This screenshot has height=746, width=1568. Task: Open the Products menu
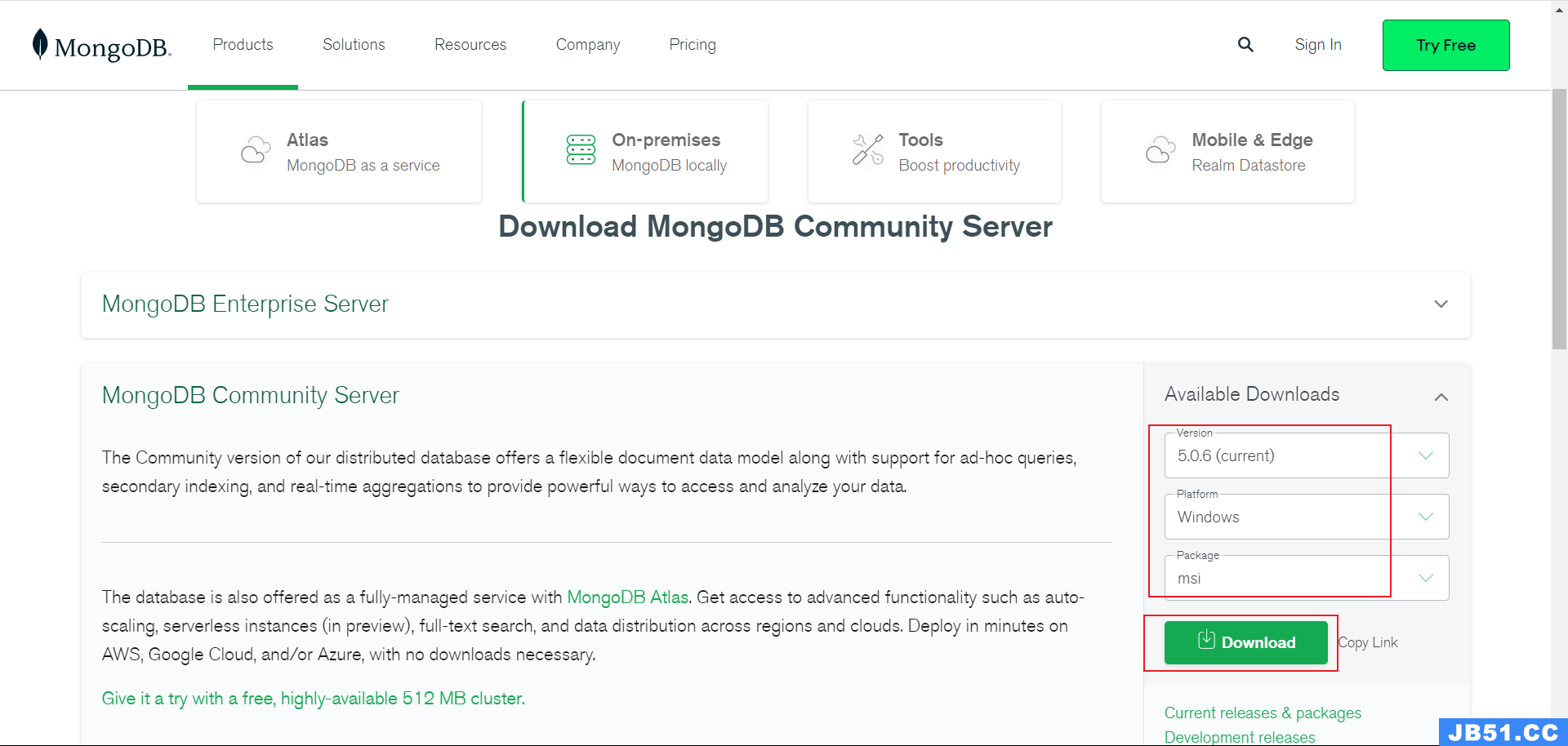pos(243,45)
